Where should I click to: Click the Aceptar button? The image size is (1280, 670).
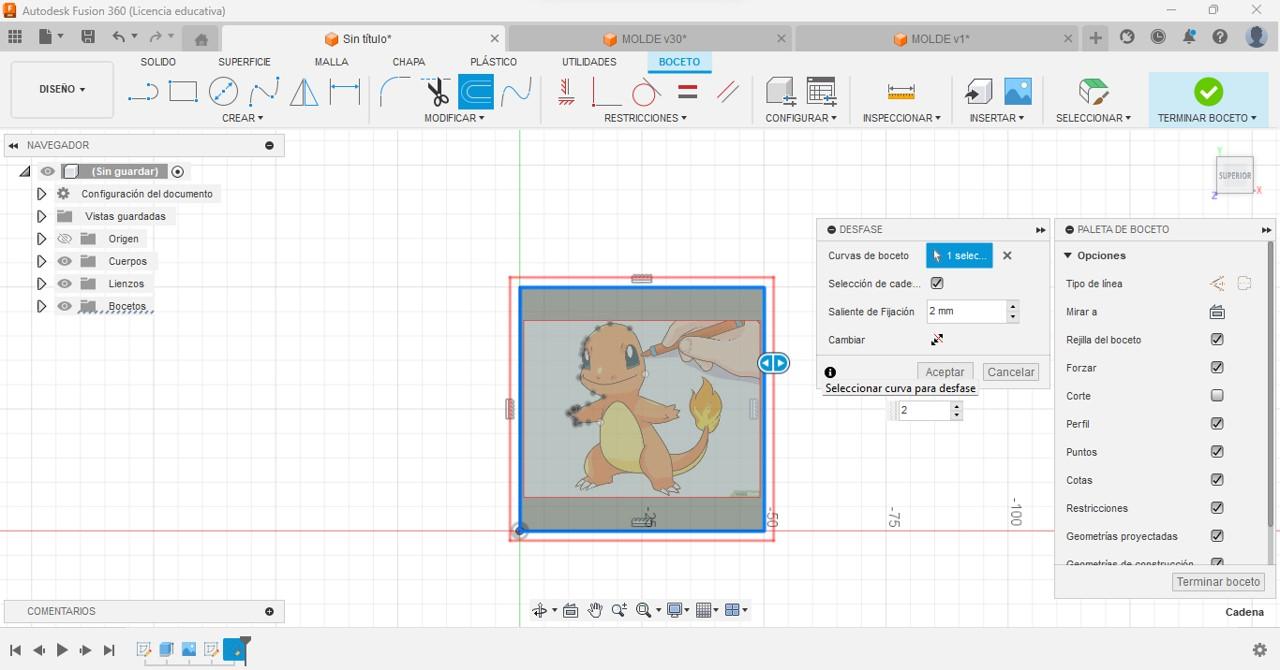pos(945,372)
